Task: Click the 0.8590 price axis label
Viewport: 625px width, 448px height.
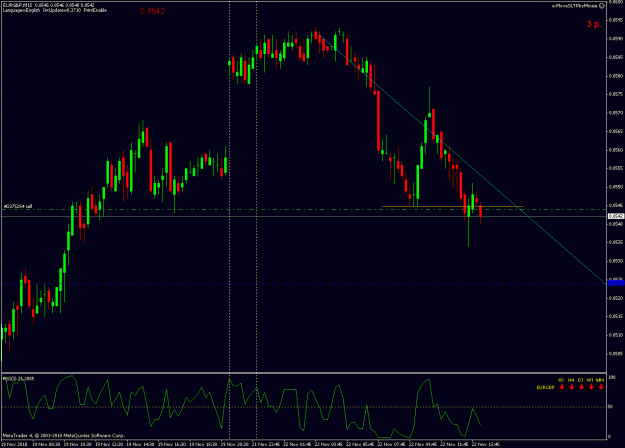Action: (x=616, y=39)
